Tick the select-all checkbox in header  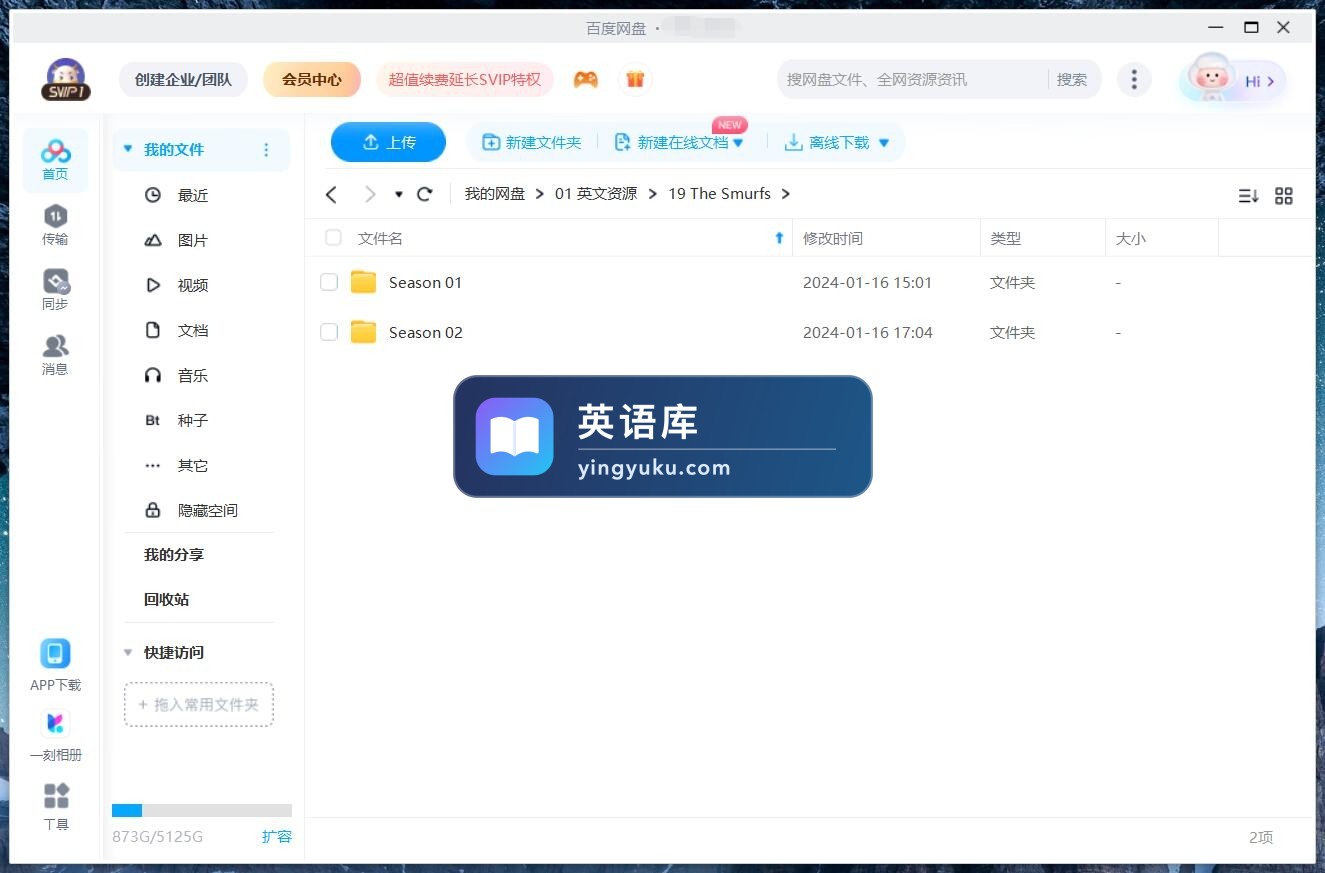click(x=333, y=238)
